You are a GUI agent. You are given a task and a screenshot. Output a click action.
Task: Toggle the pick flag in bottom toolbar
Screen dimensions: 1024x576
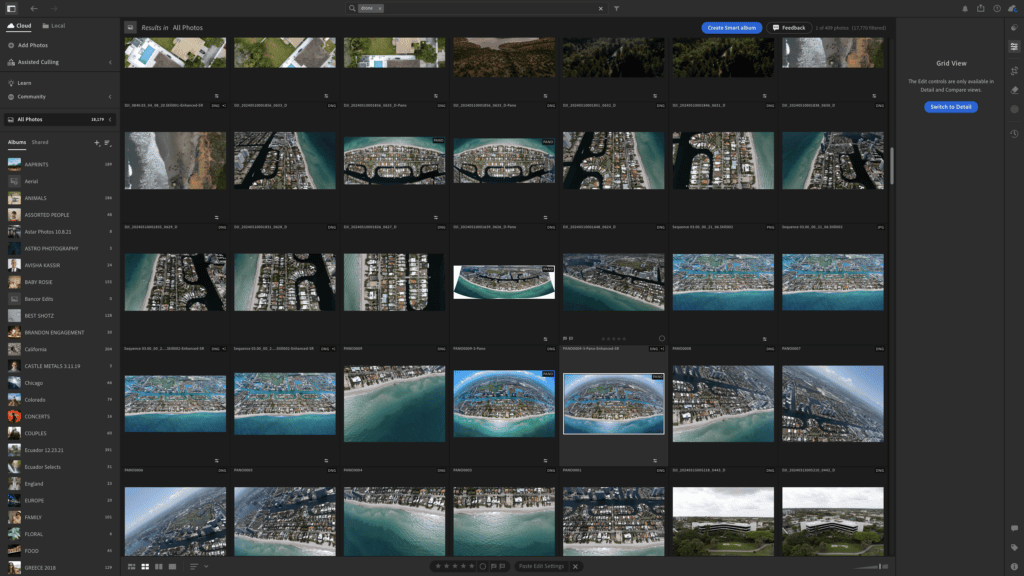(494, 566)
